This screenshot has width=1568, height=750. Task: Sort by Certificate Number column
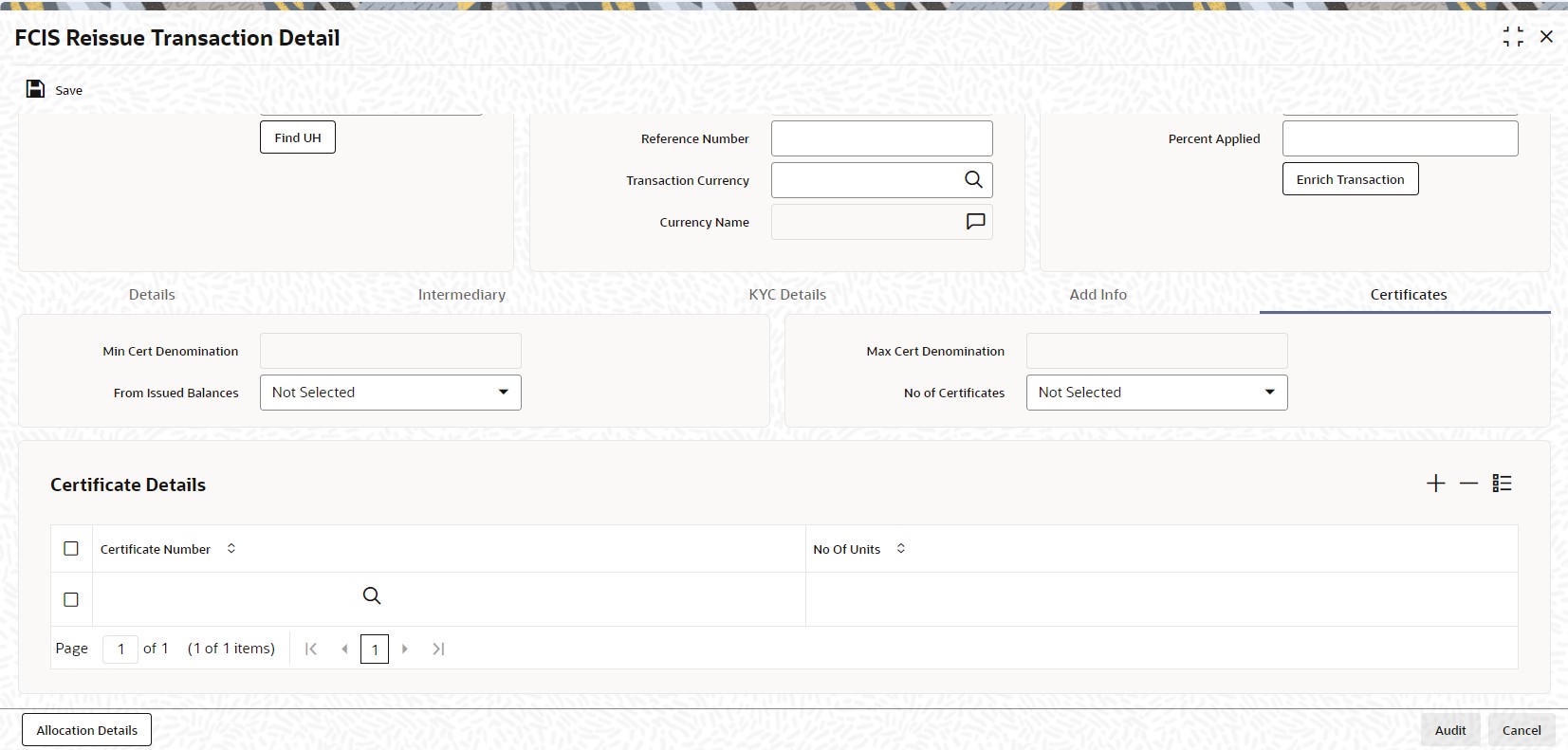coord(231,549)
